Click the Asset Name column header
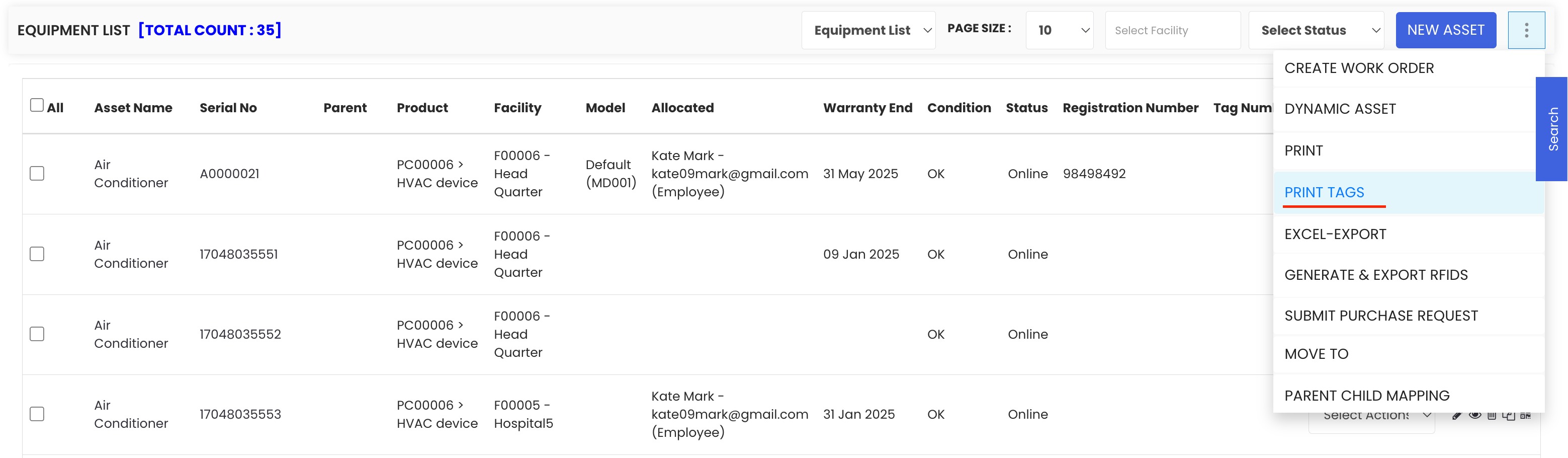 point(133,108)
